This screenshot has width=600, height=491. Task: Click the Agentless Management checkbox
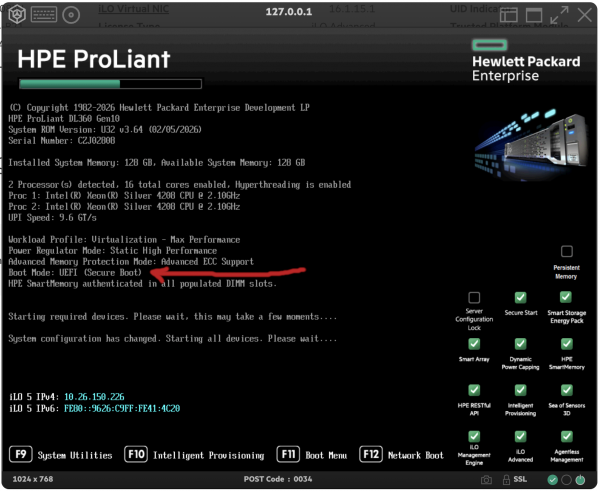click(567, 436)
